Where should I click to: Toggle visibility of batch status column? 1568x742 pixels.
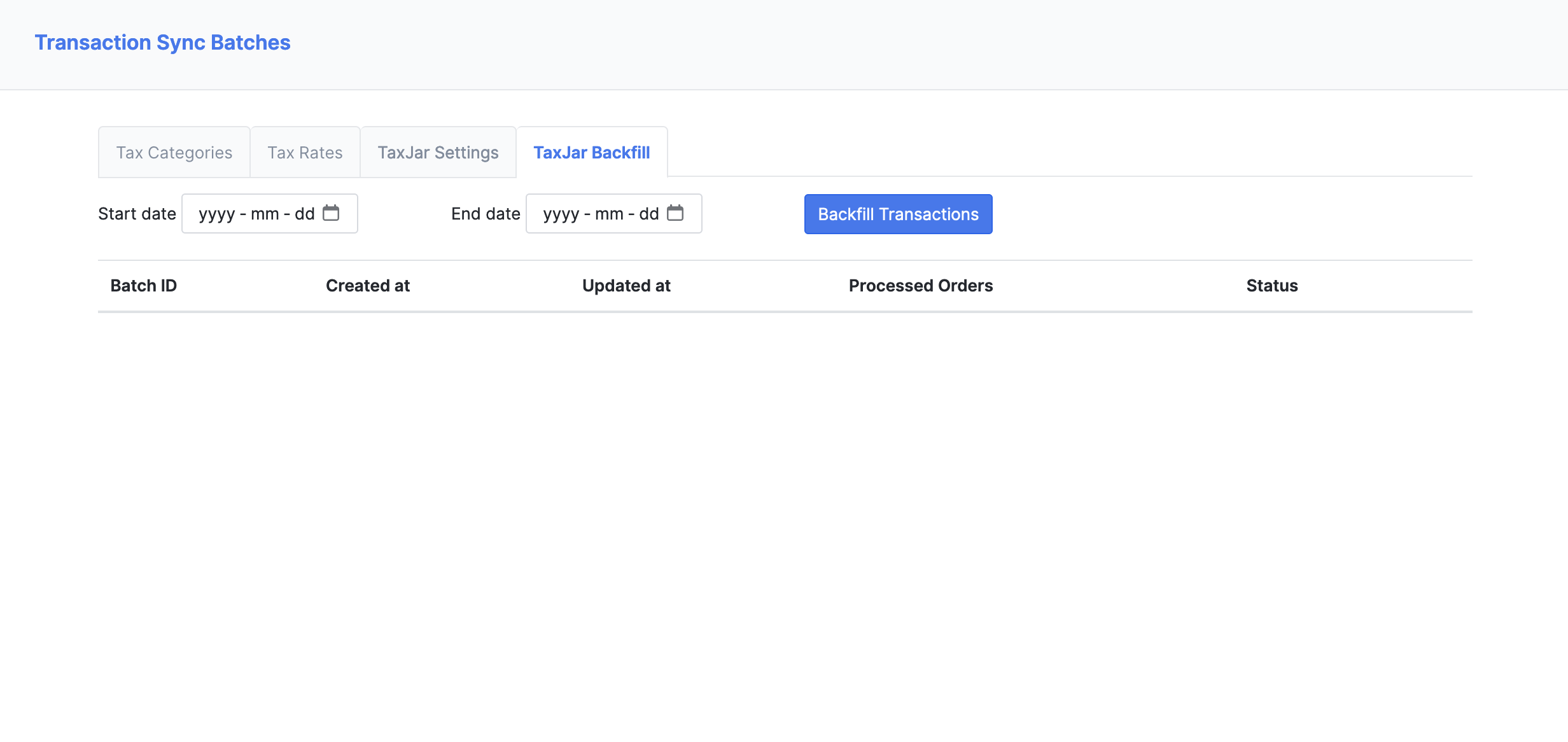click(1271, 285)
